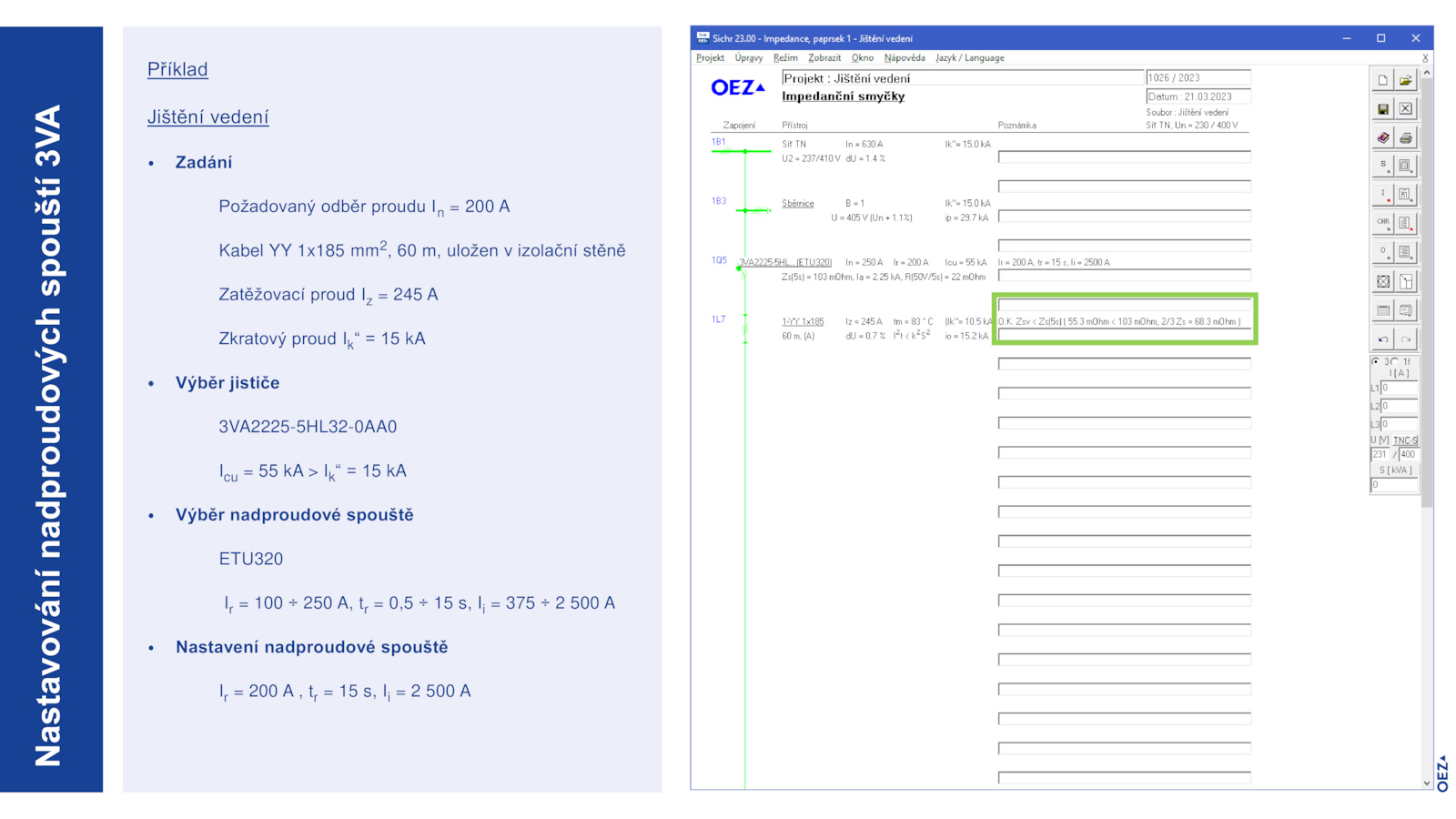Screen dimensions: 1456x819
Task: Open the Projekt menu
Action: [710, 57]
